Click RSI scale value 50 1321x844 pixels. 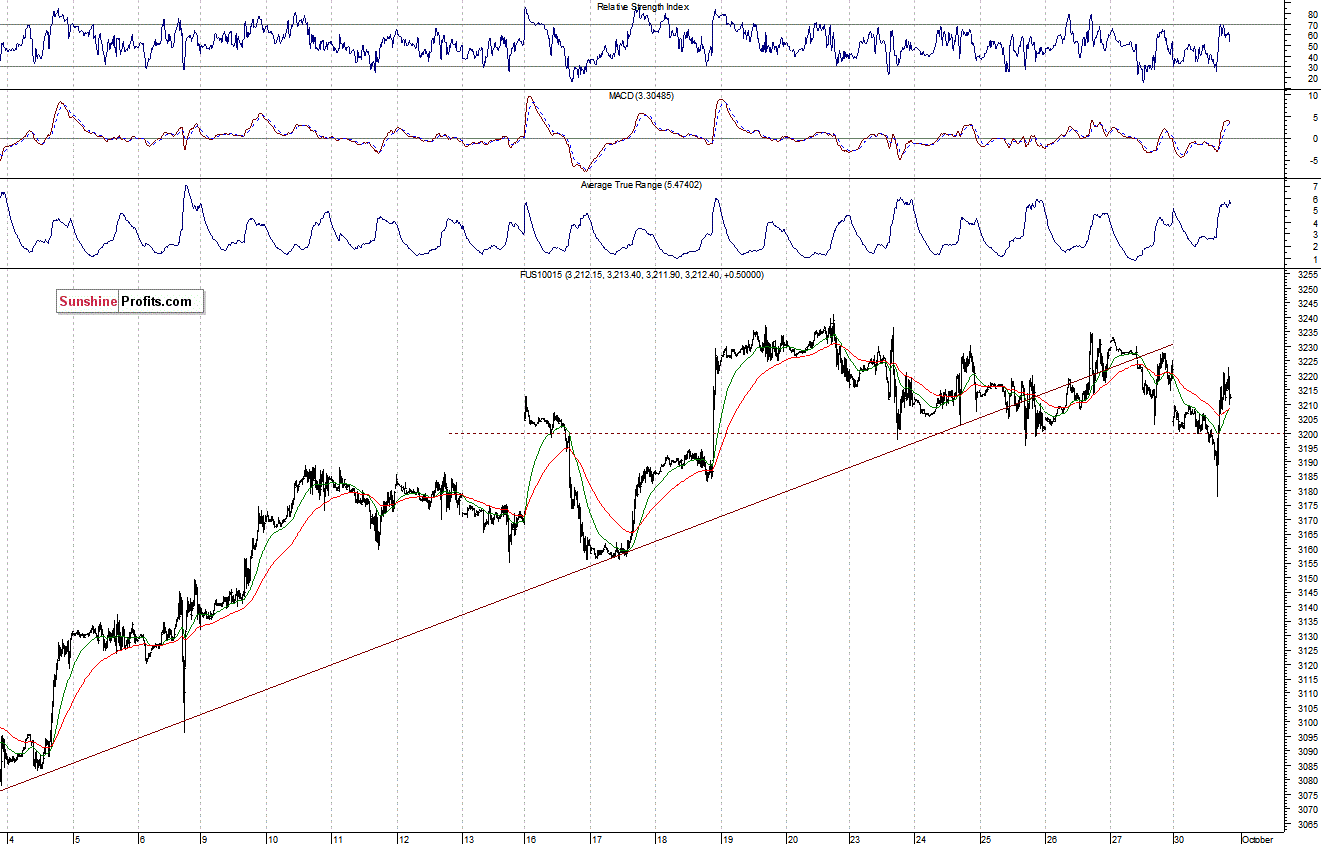(1311, 46)
